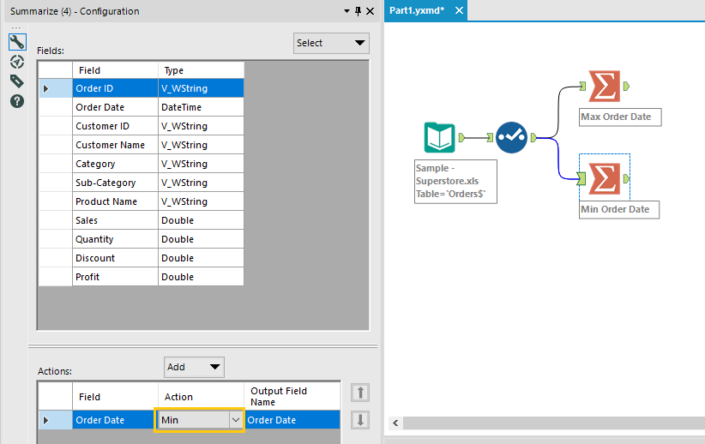This screenshot has width=705, height=444.
Task: Click the Max Order Date tool output anchor
Action: pos(626,86)
